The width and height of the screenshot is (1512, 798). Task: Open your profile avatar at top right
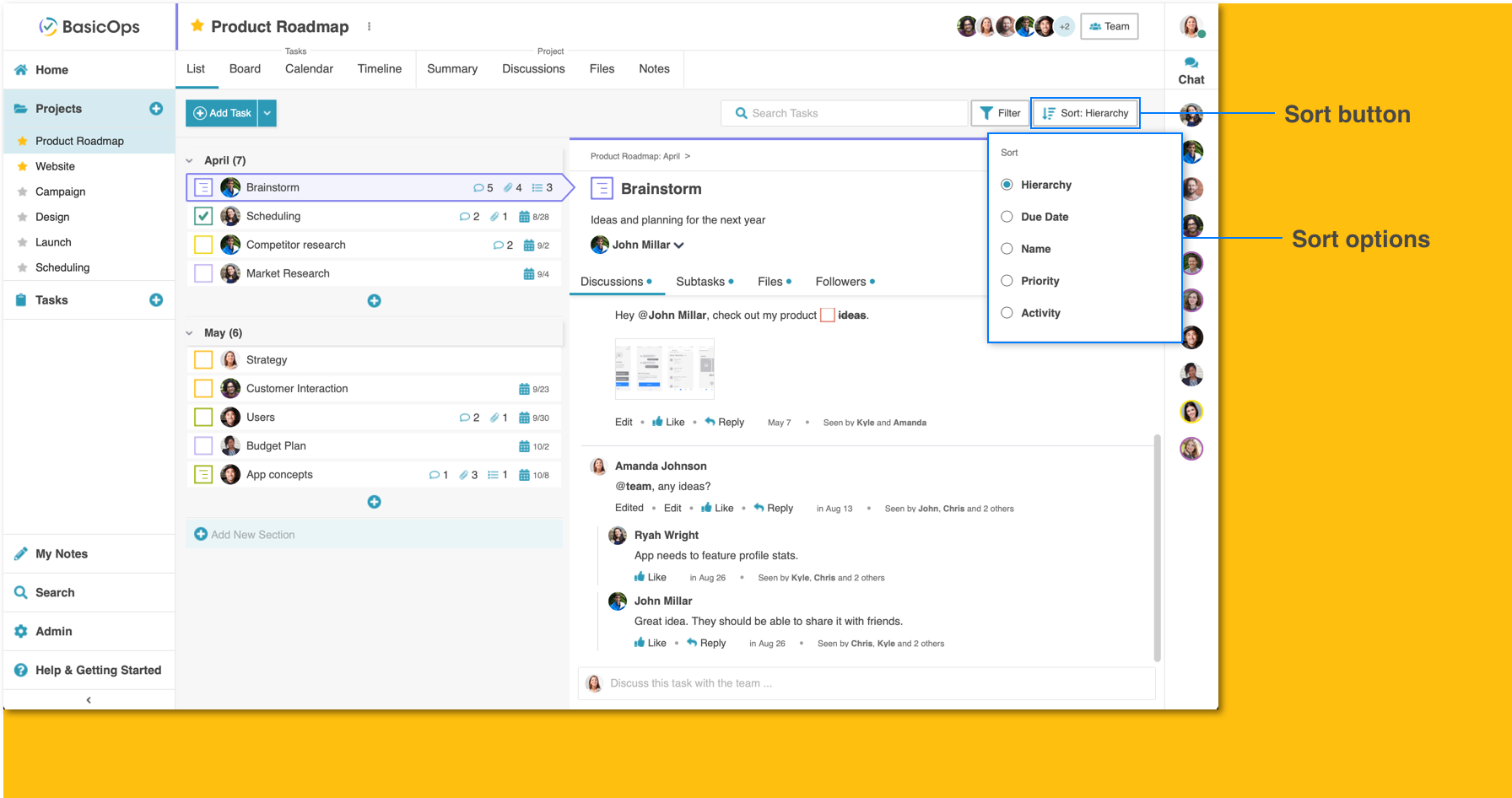(x=1191, y=27)
